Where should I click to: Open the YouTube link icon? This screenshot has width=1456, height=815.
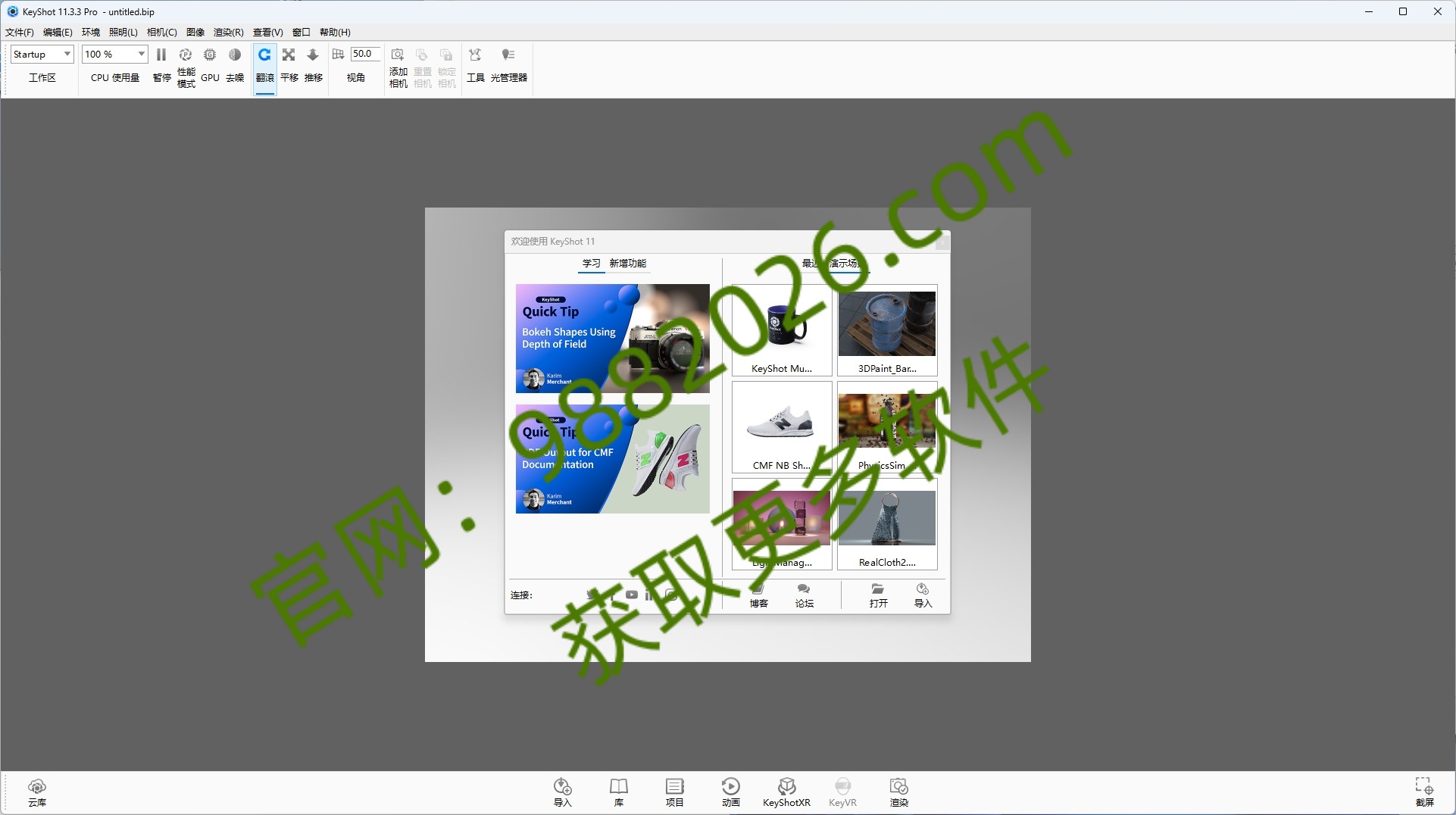[x=632, y=595]
